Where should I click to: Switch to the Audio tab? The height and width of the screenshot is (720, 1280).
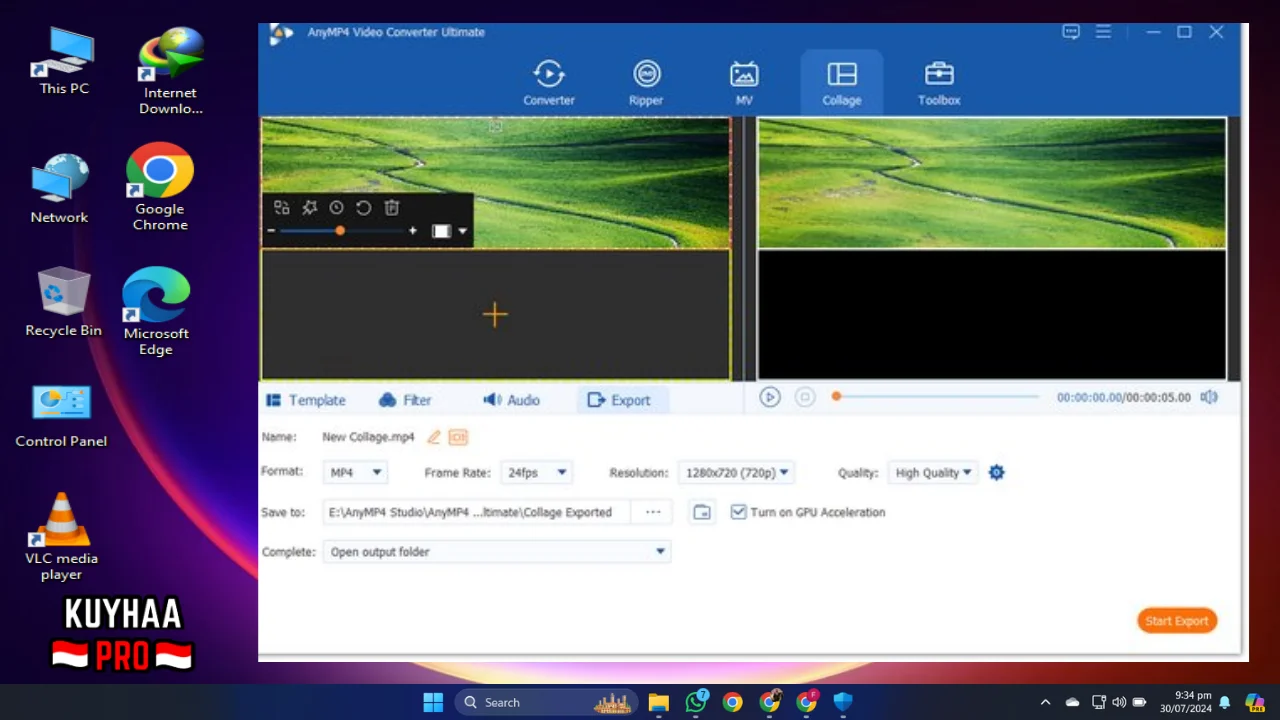coord(511,400)
